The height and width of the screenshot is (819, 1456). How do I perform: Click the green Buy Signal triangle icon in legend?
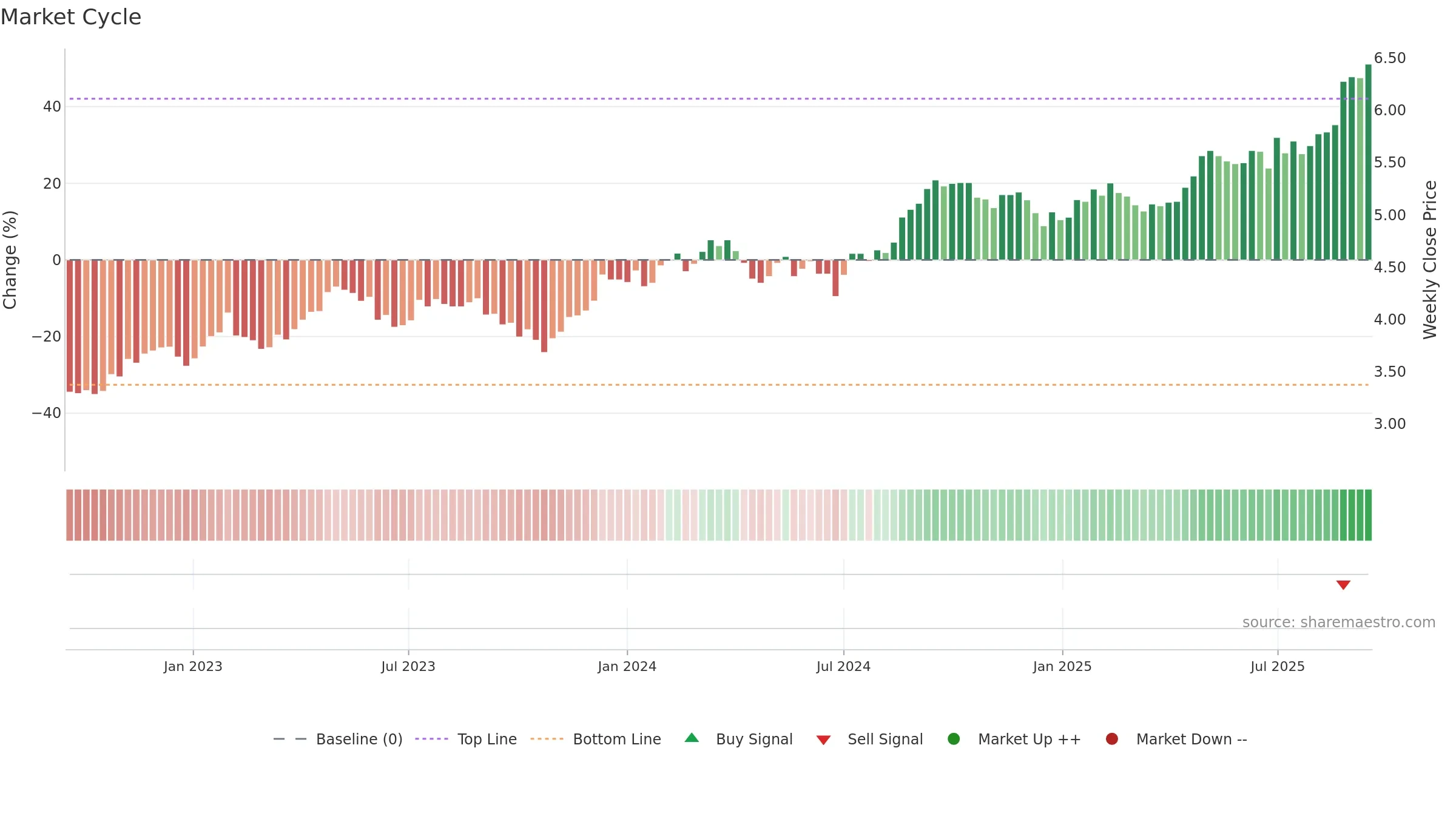(x=692, y=738)
